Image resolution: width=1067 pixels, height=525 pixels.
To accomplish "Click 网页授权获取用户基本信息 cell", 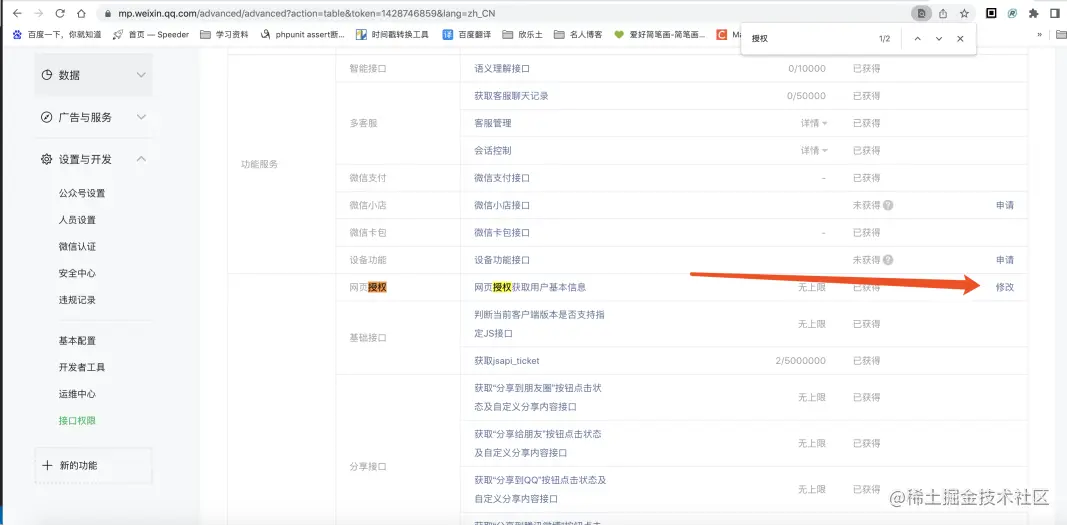I will tap(530, 287).
